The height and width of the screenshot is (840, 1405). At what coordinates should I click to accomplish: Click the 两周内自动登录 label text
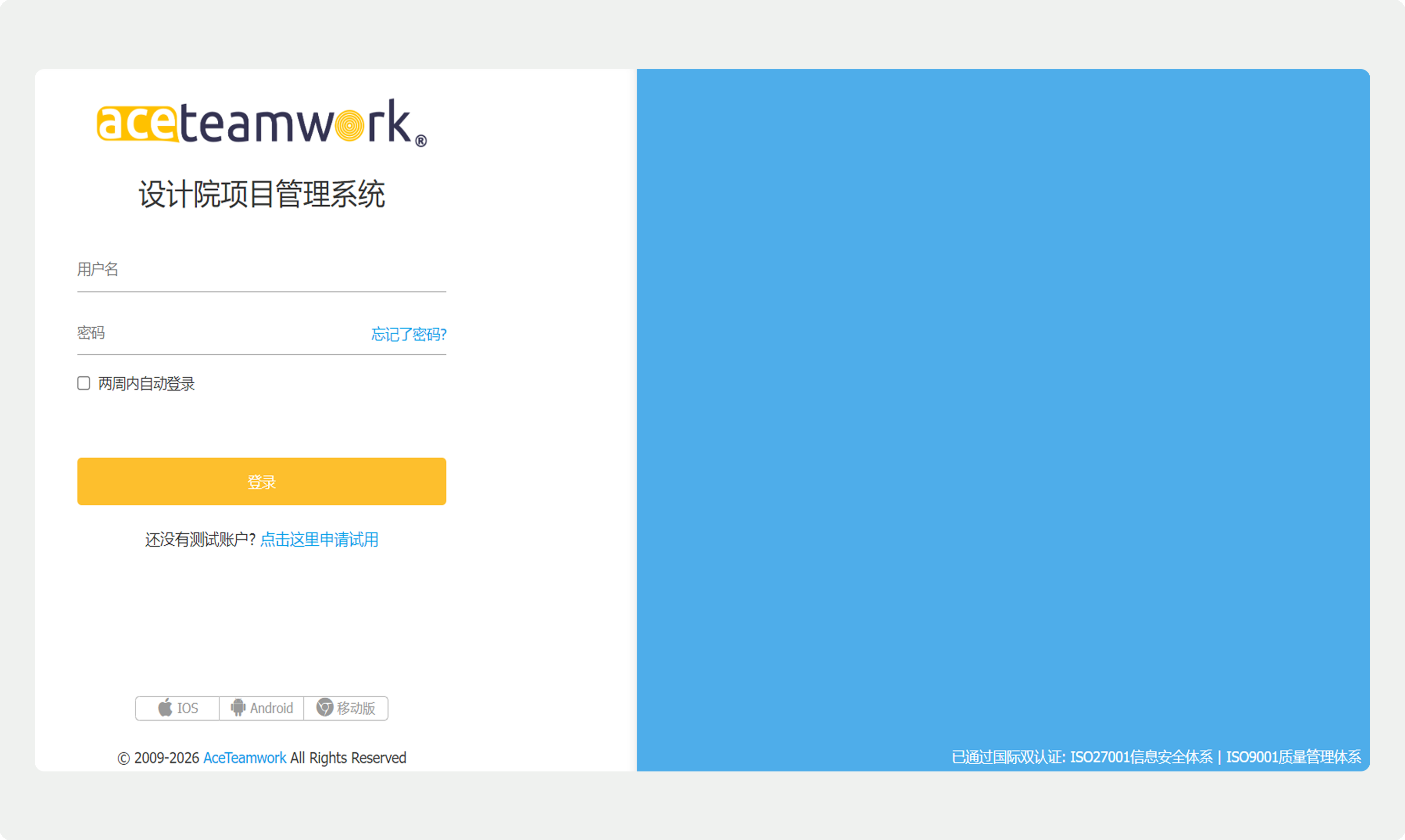pyautogui.click(x=146, y=384)
